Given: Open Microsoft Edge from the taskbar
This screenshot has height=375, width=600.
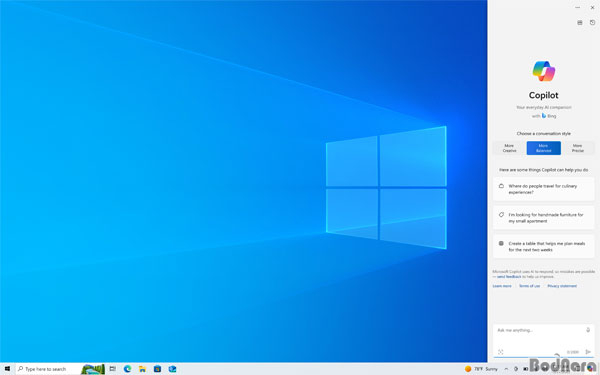Looking at the screenshot, I should point(127,369).
